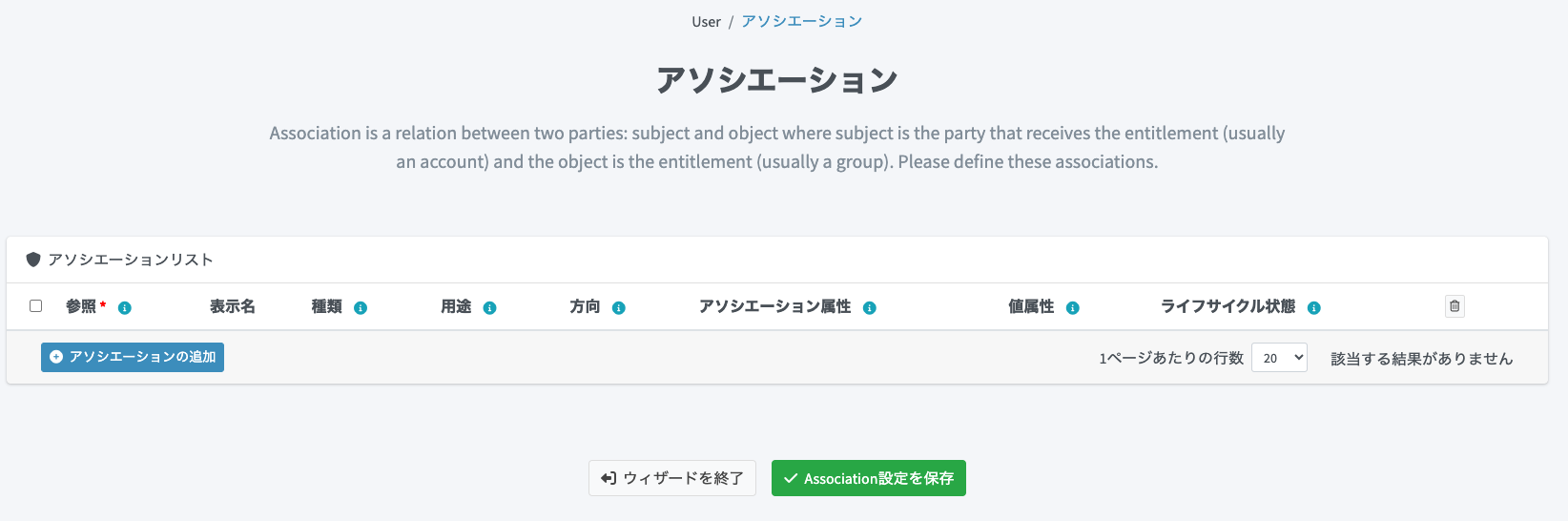The height and width of the screenshot is (521, 1568).
Task: Click the info icon next to 方向
Action: click(618, 308)
